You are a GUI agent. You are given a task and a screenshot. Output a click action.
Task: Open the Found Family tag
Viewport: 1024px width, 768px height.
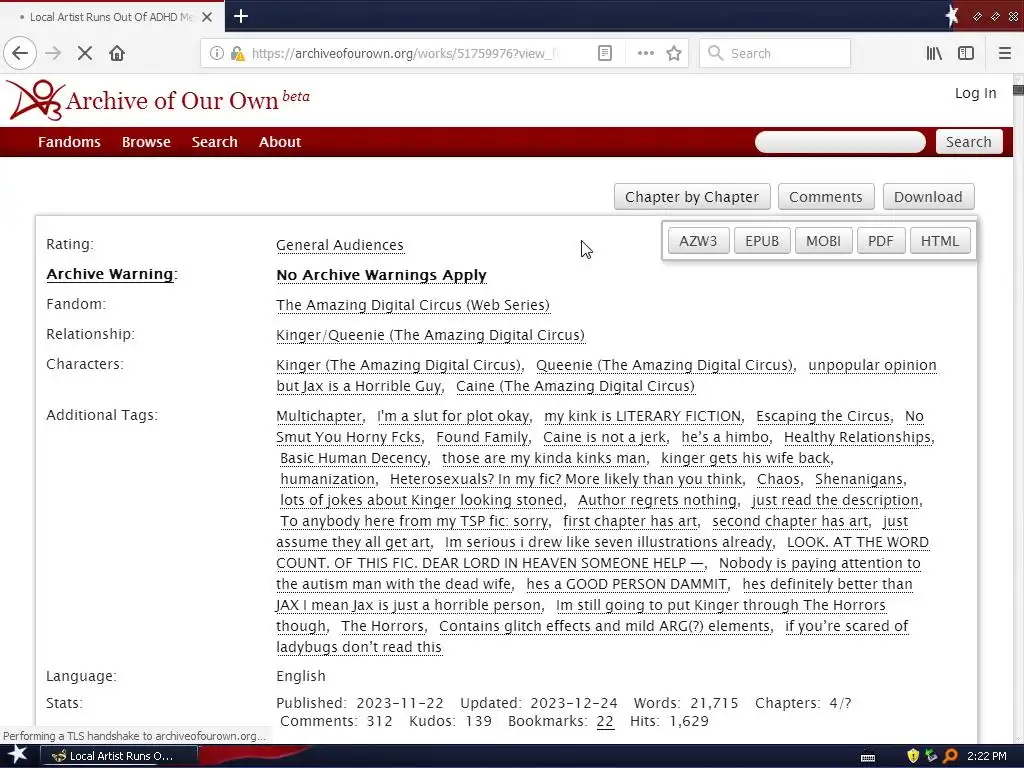482,437
